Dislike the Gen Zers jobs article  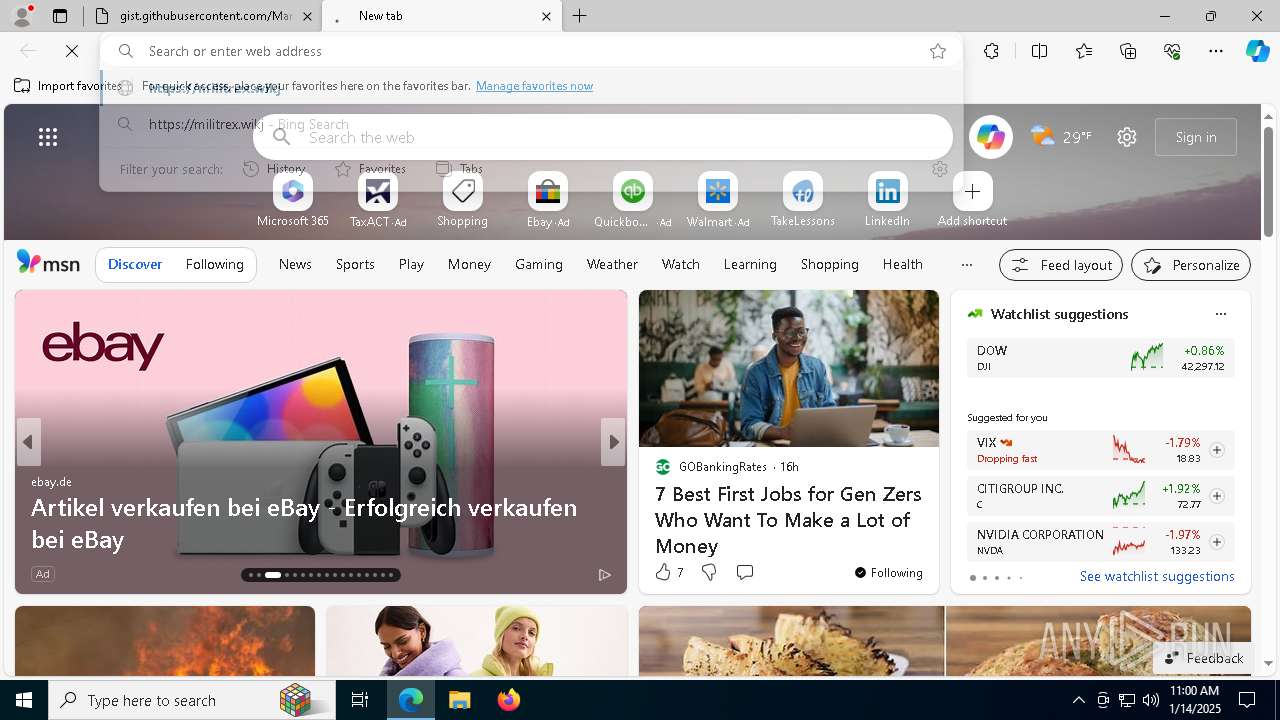tap(709, 572)
